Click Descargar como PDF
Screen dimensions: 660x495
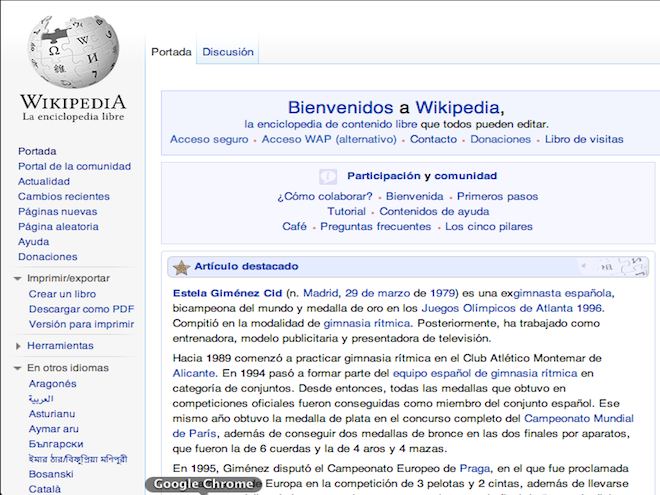click(81, 309)
